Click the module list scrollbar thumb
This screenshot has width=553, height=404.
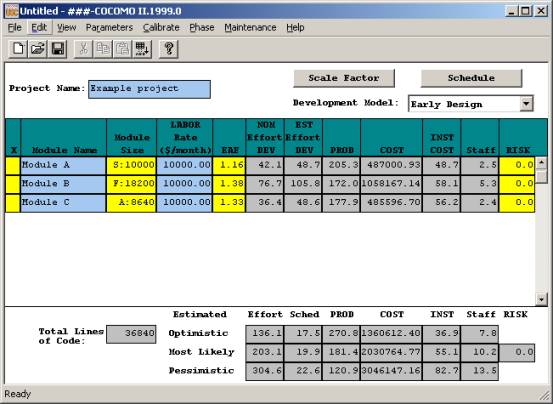click(x=541, y=176)
